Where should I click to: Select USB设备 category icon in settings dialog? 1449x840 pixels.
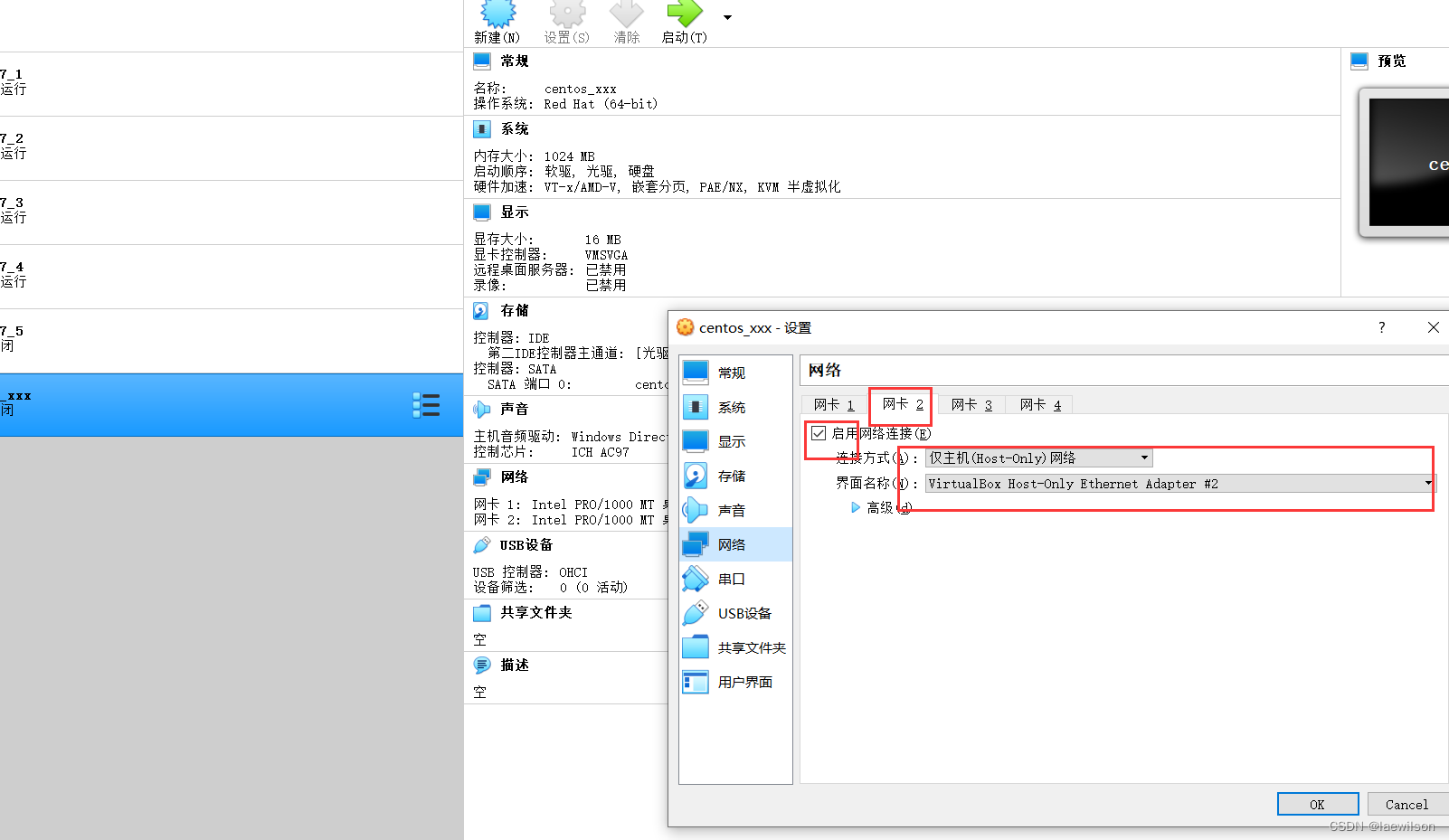click(x=696, y=613)
